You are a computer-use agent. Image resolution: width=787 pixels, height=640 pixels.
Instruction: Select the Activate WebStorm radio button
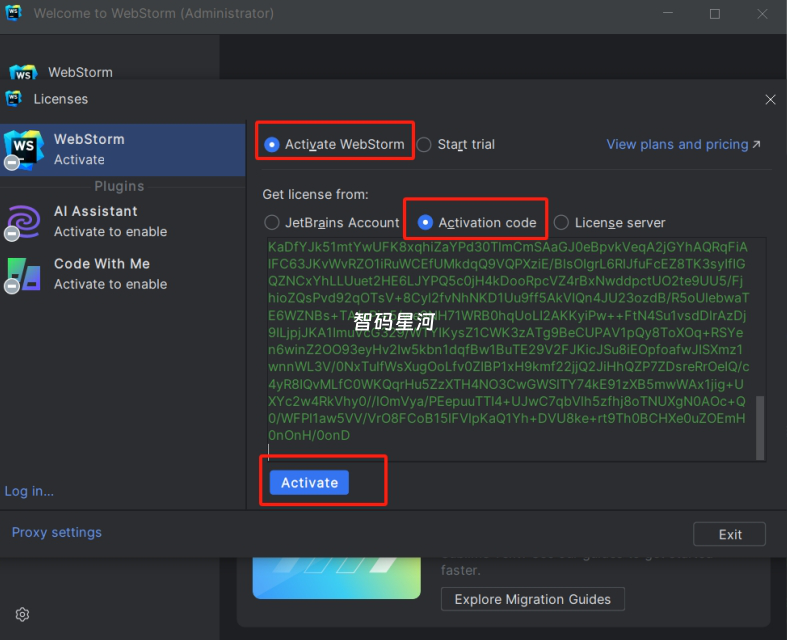click(272, 145)
